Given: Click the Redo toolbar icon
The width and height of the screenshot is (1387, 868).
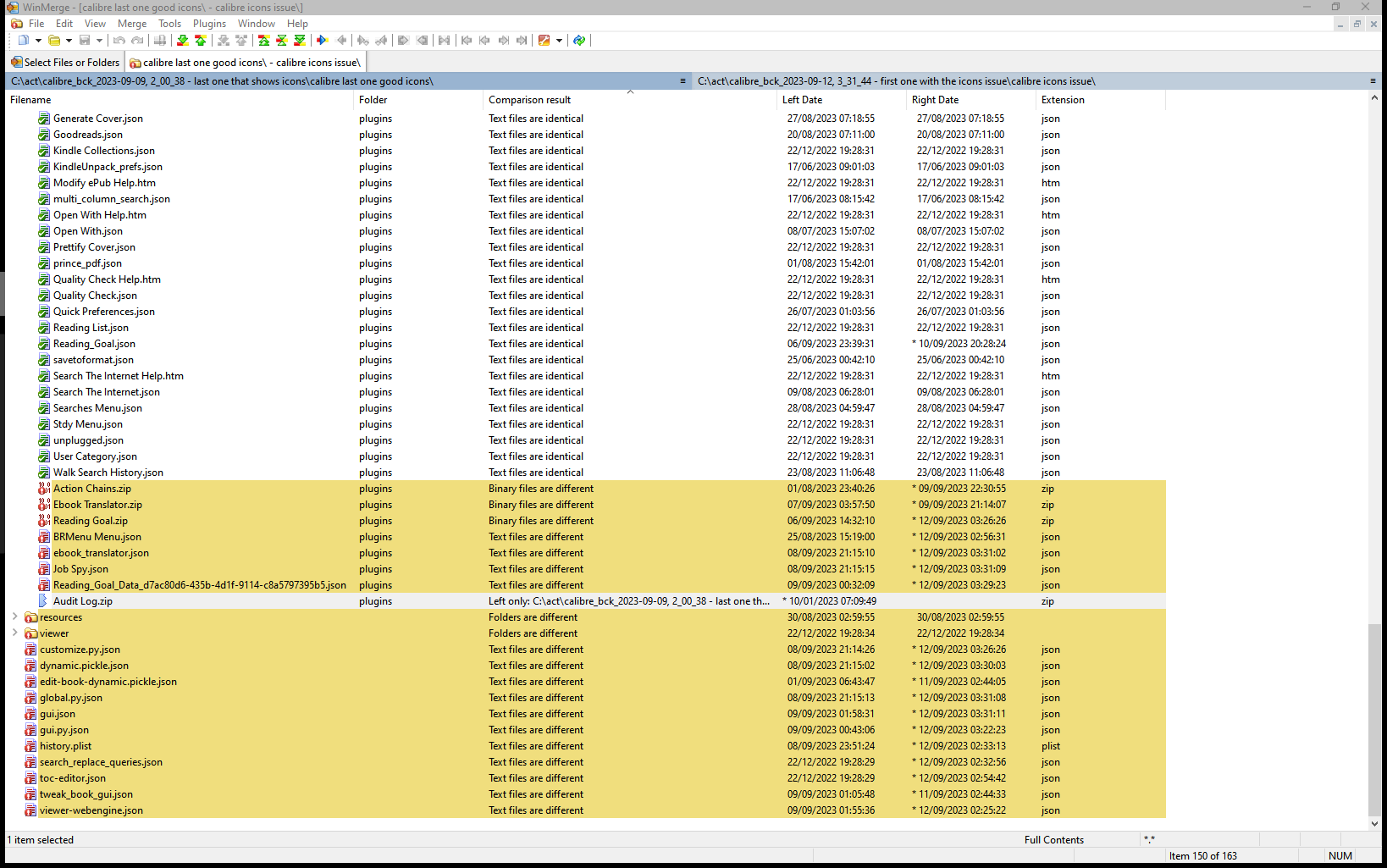Looking at the screenshot, I should point(137,41).
